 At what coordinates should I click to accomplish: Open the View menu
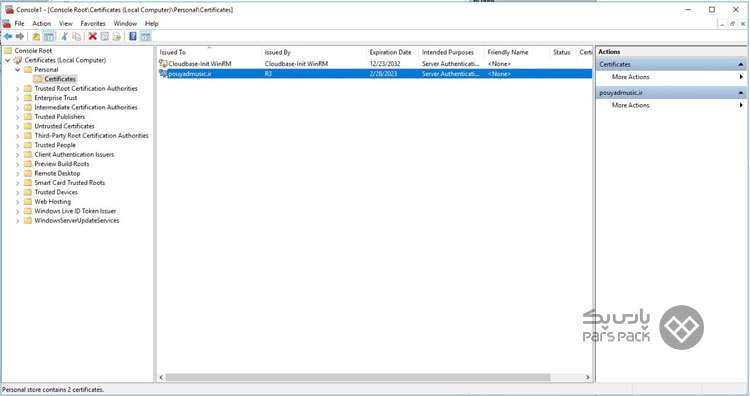tap(66, 23)
